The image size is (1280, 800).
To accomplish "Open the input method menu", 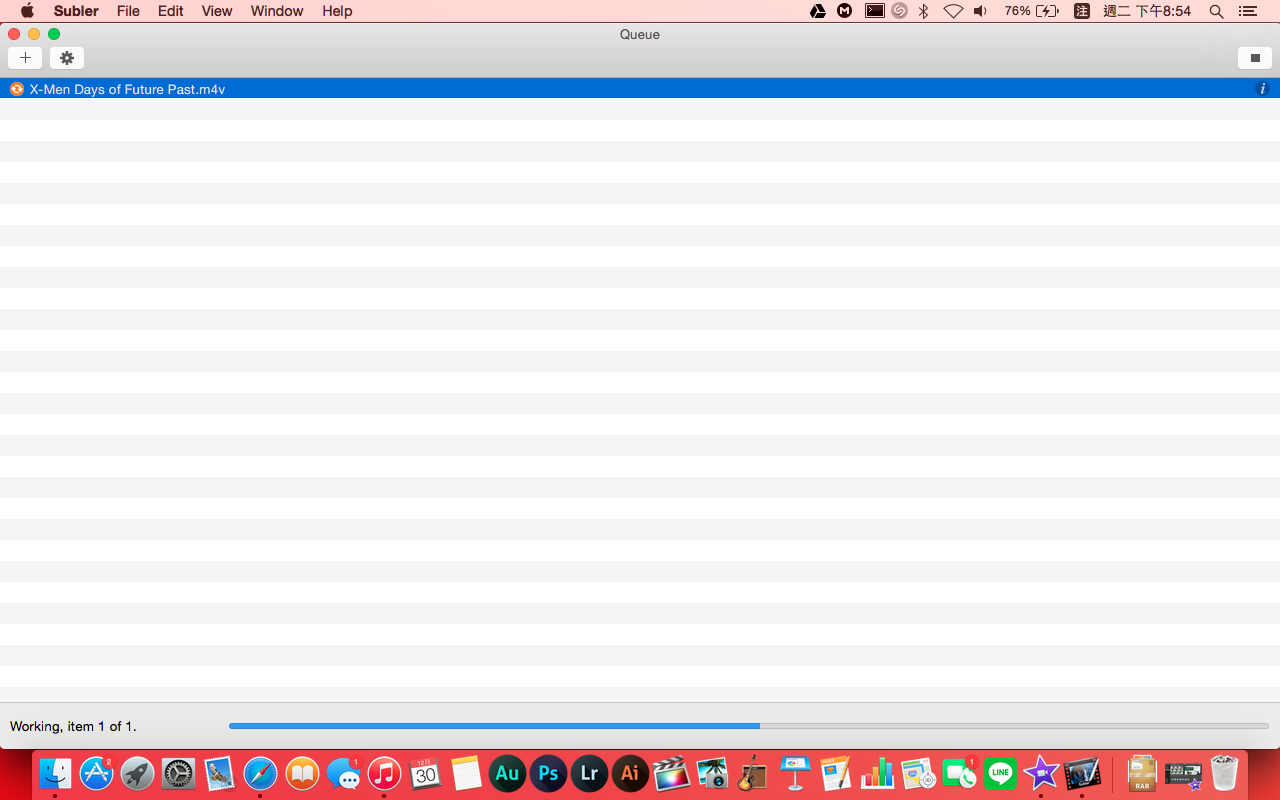I will [x=1082, y=11].
